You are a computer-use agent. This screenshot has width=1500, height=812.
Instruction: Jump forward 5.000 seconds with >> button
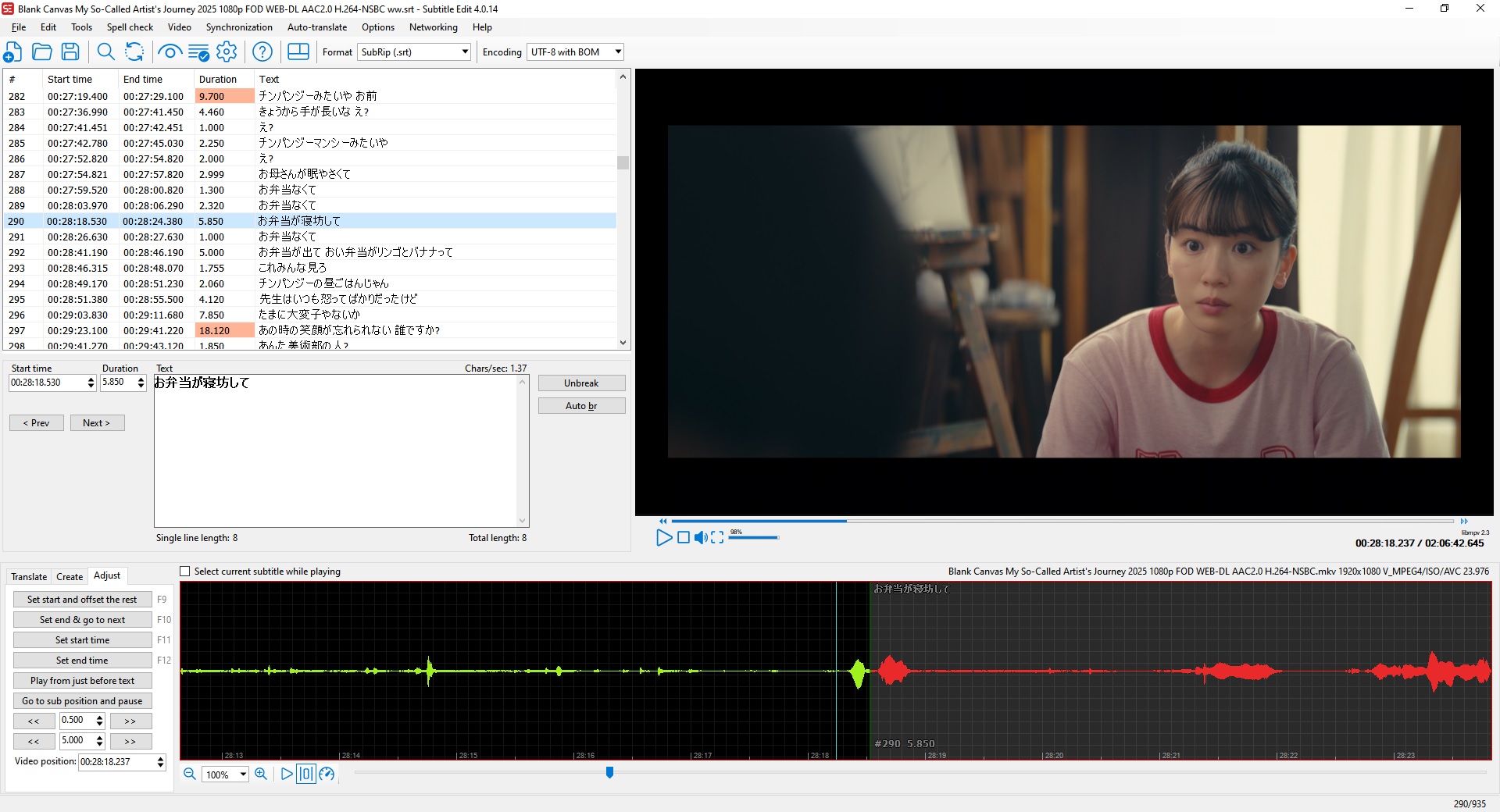pyautogui.click(x=130, y=741)
